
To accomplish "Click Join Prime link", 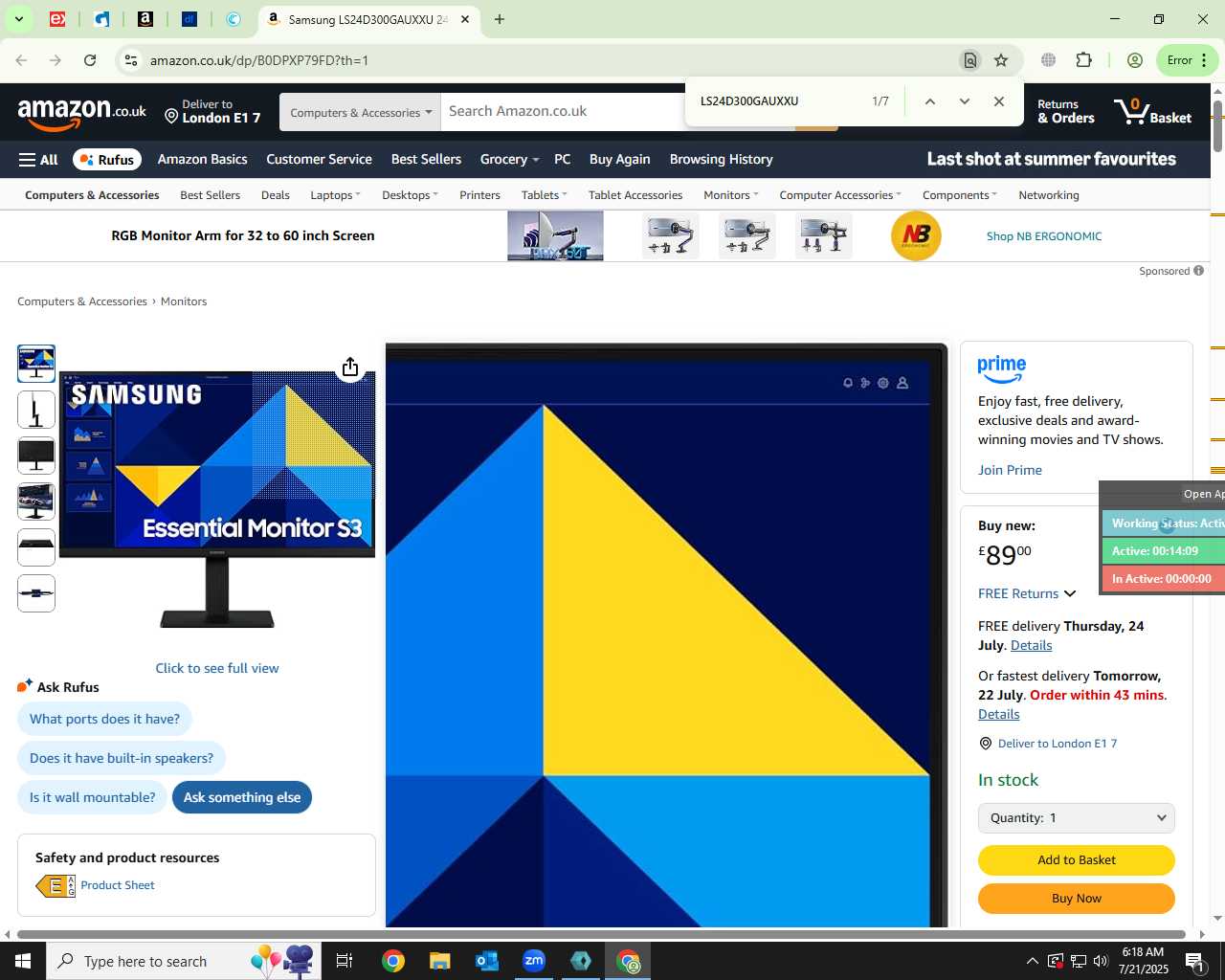I will pyautogui.click(x=1010, y=470).
